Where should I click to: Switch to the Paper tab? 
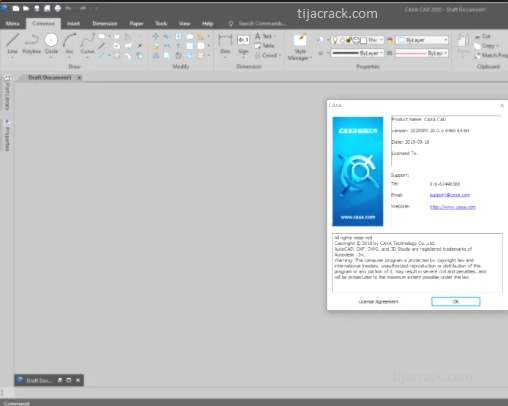136,23
